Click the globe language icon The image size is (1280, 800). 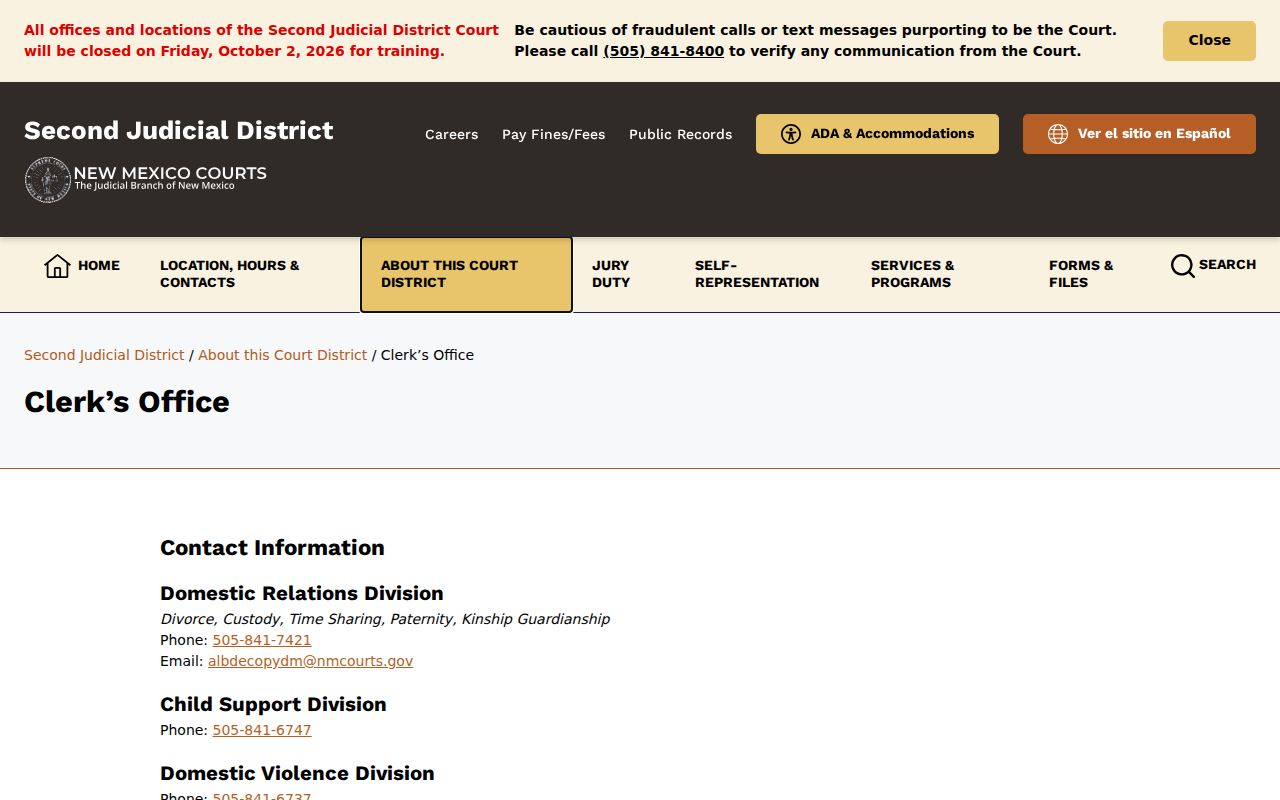tap(1058, 134)
